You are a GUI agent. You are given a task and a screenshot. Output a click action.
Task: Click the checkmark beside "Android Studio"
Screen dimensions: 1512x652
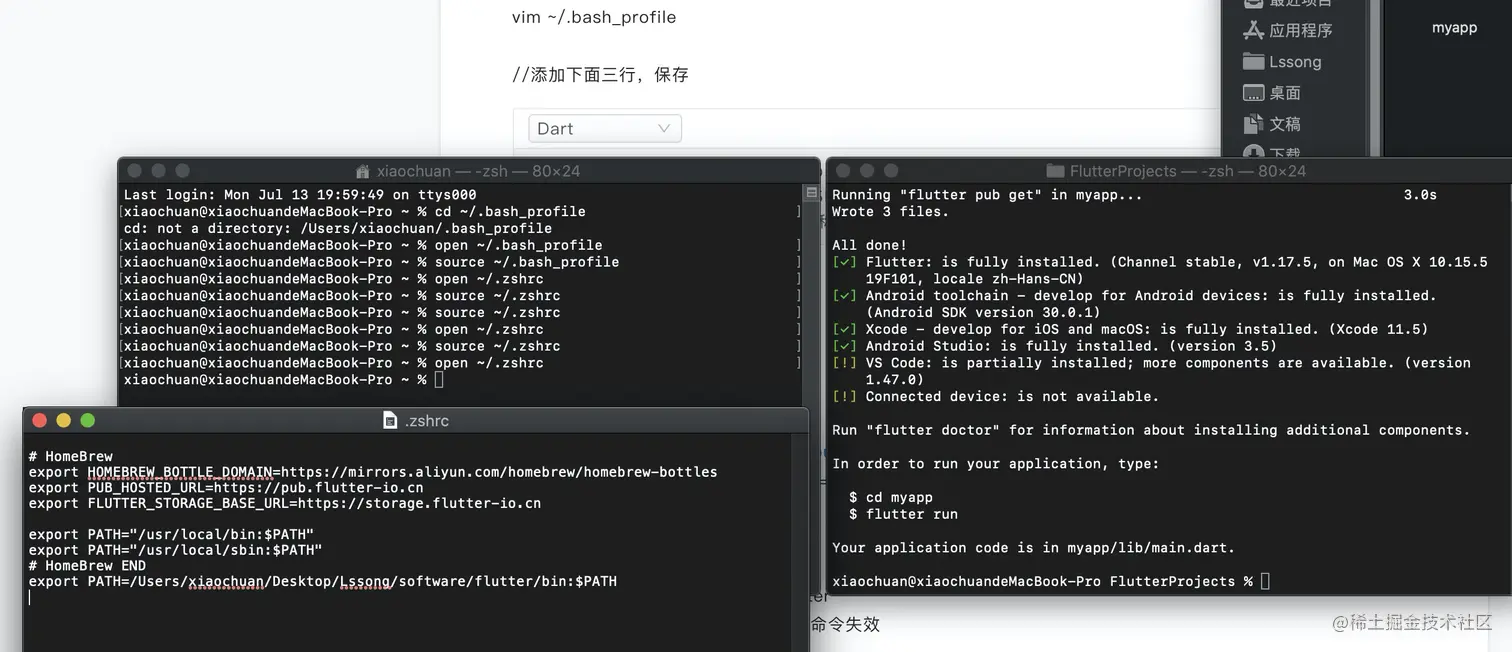(x=845, y=346)
